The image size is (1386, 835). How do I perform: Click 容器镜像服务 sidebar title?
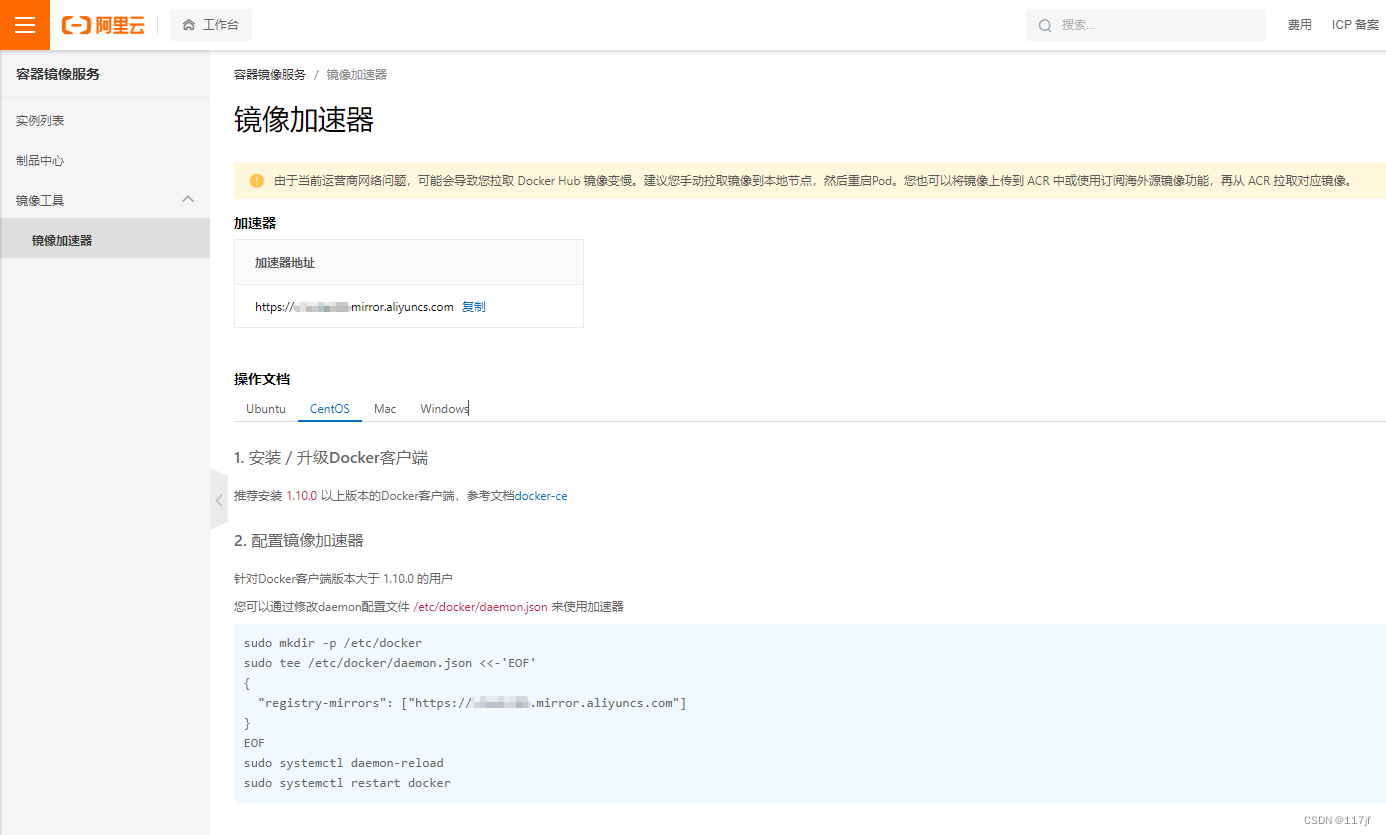58,74
